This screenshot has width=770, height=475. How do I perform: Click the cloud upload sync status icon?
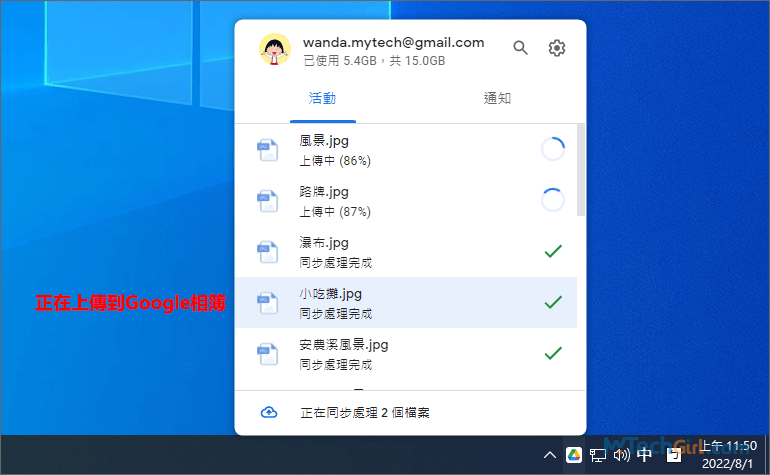coord(268,412)
